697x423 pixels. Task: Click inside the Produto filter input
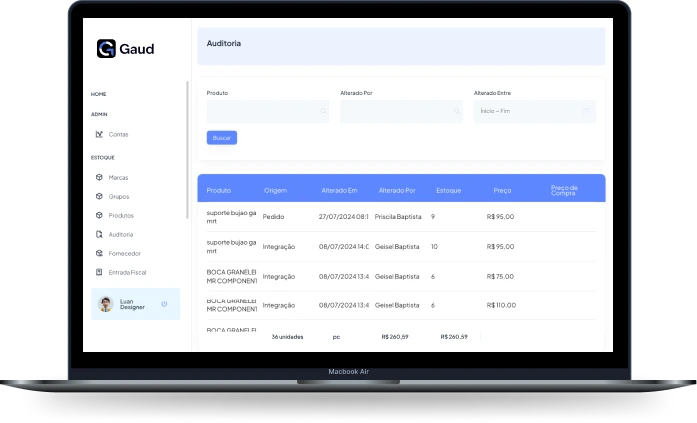(262, 111)
